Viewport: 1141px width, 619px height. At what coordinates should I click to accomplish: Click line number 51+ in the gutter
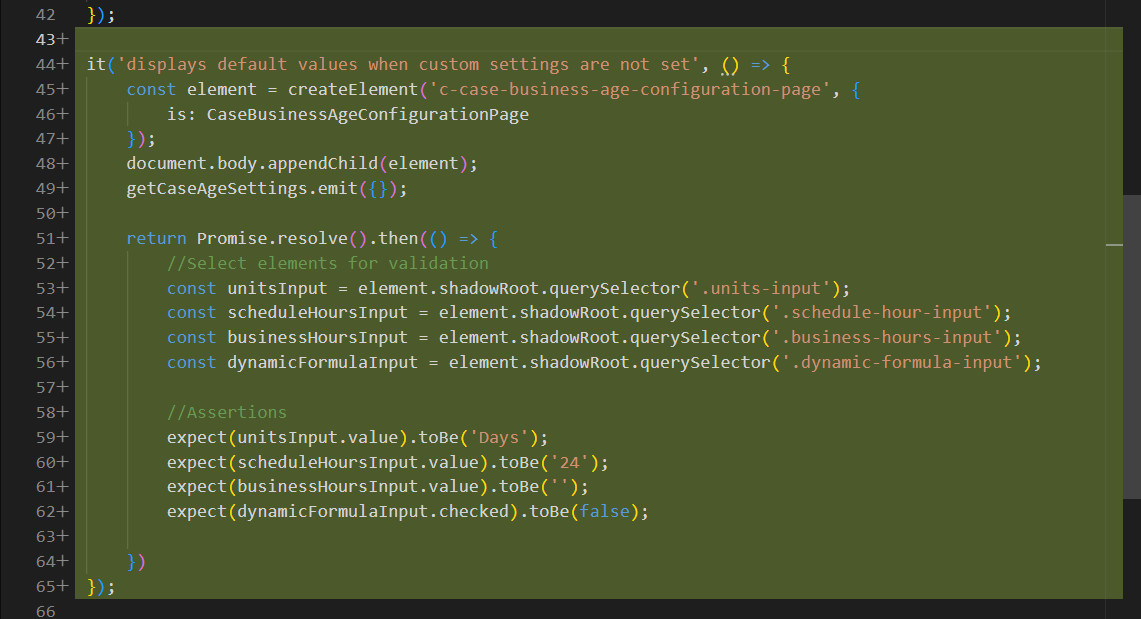pyautogui.click(x=52, y=239)
